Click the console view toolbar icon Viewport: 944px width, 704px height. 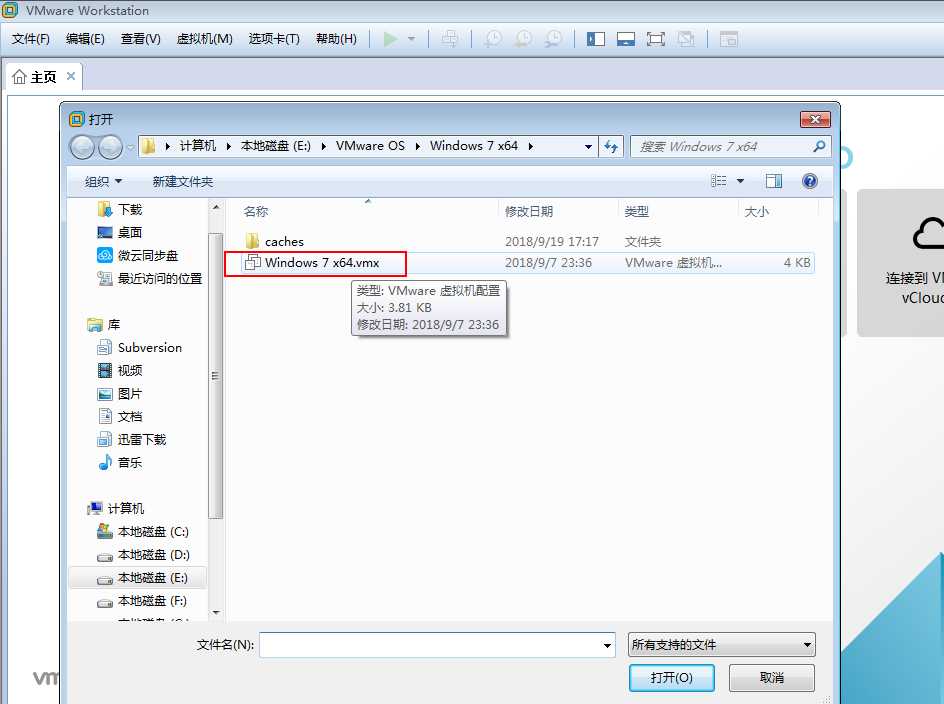coord(728,39)
